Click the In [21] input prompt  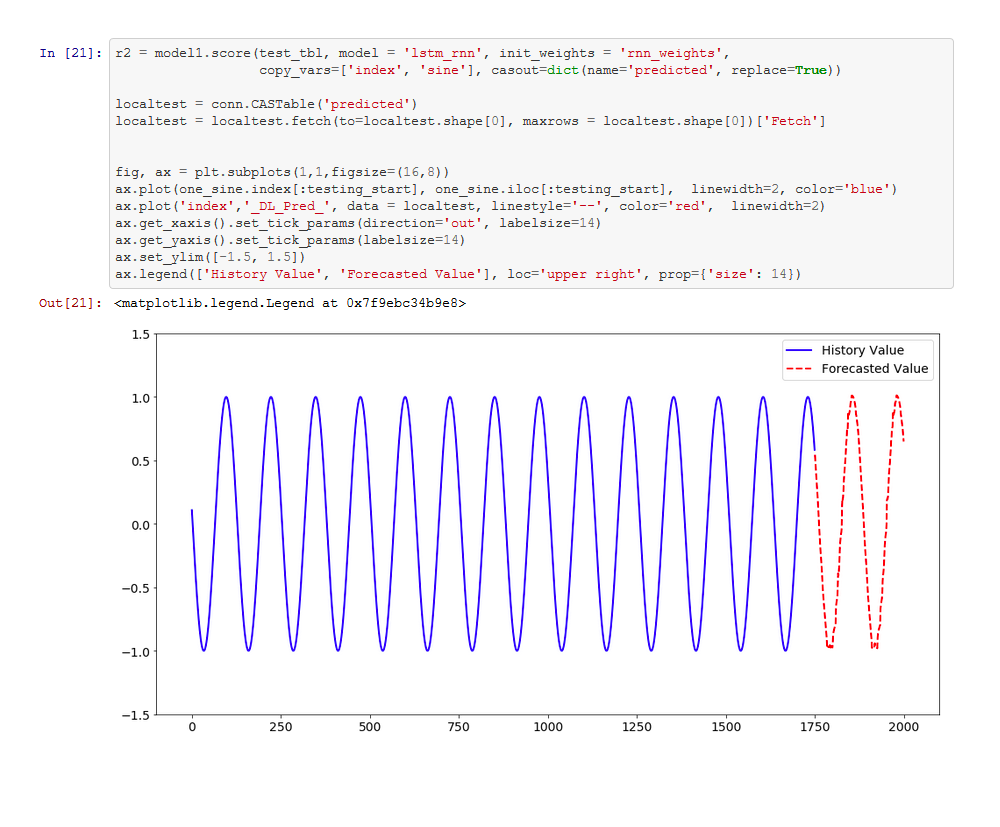pos(66,53)
